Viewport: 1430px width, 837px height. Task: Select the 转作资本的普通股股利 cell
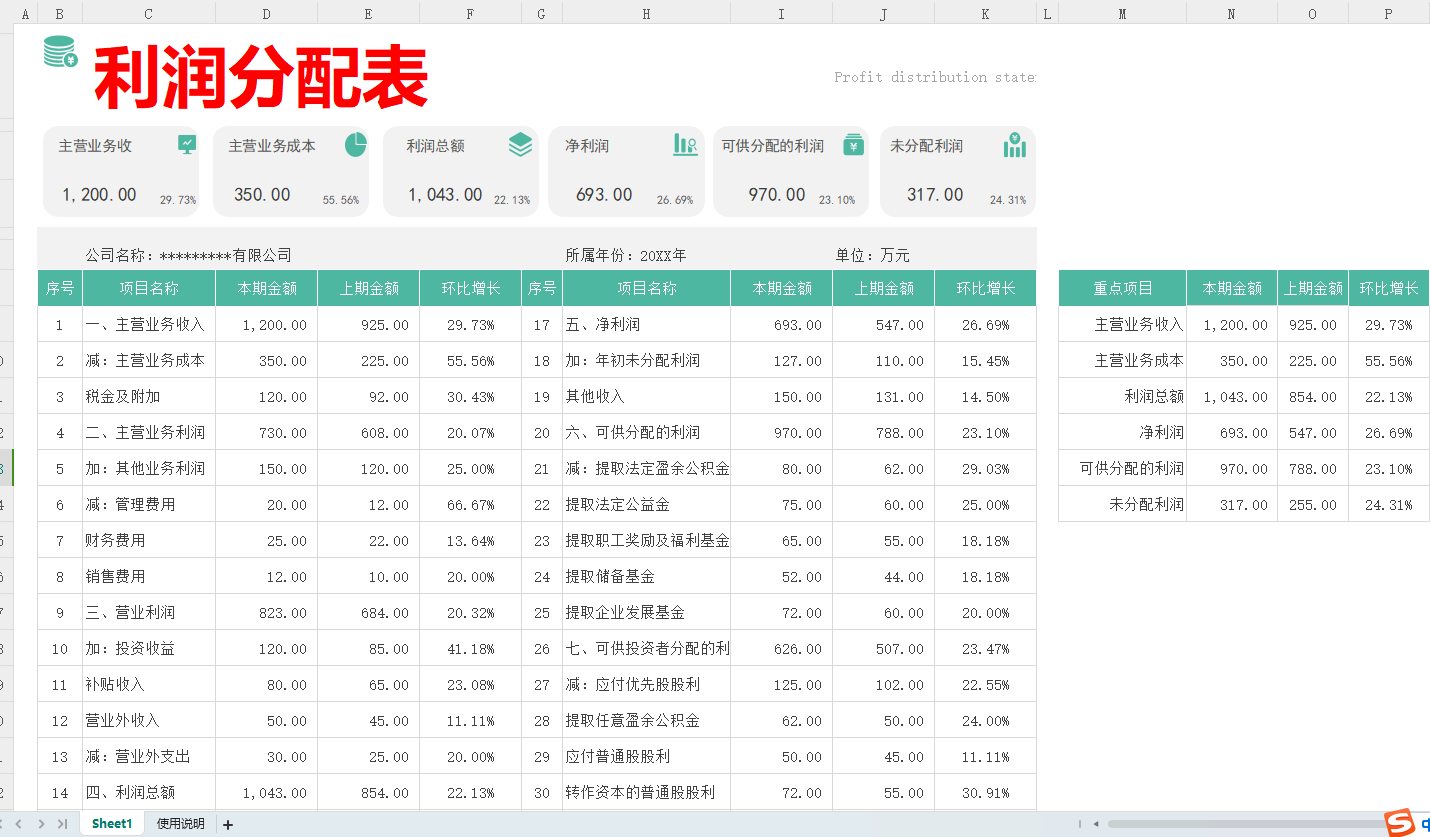(x=646, y=793)
